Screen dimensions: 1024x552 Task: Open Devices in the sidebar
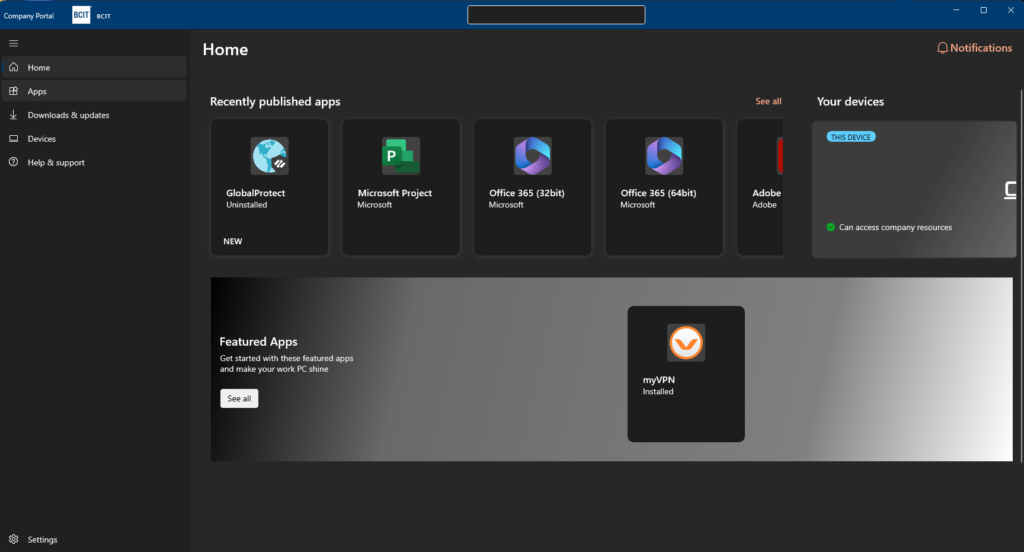(94, 138)
